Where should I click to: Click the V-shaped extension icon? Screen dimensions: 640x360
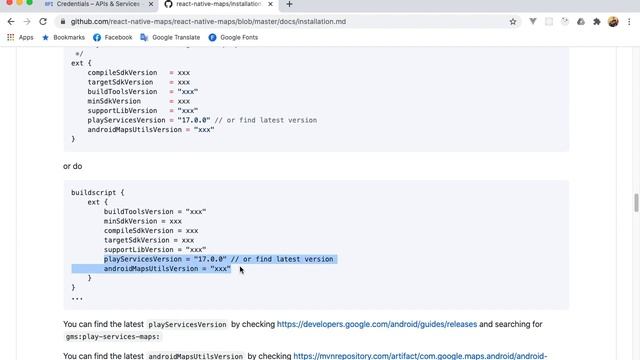pyautogui.click(x=533, y=22)
